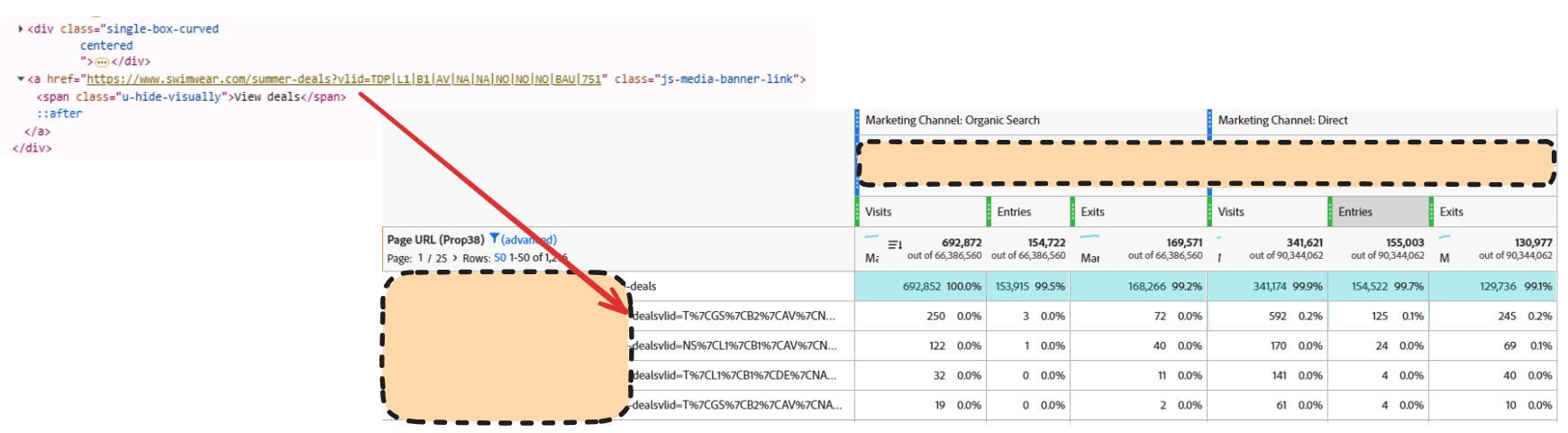The image size is (1568, 433).
Task: Collapse the js-media-banner-link anchor node
Action: 21,79
